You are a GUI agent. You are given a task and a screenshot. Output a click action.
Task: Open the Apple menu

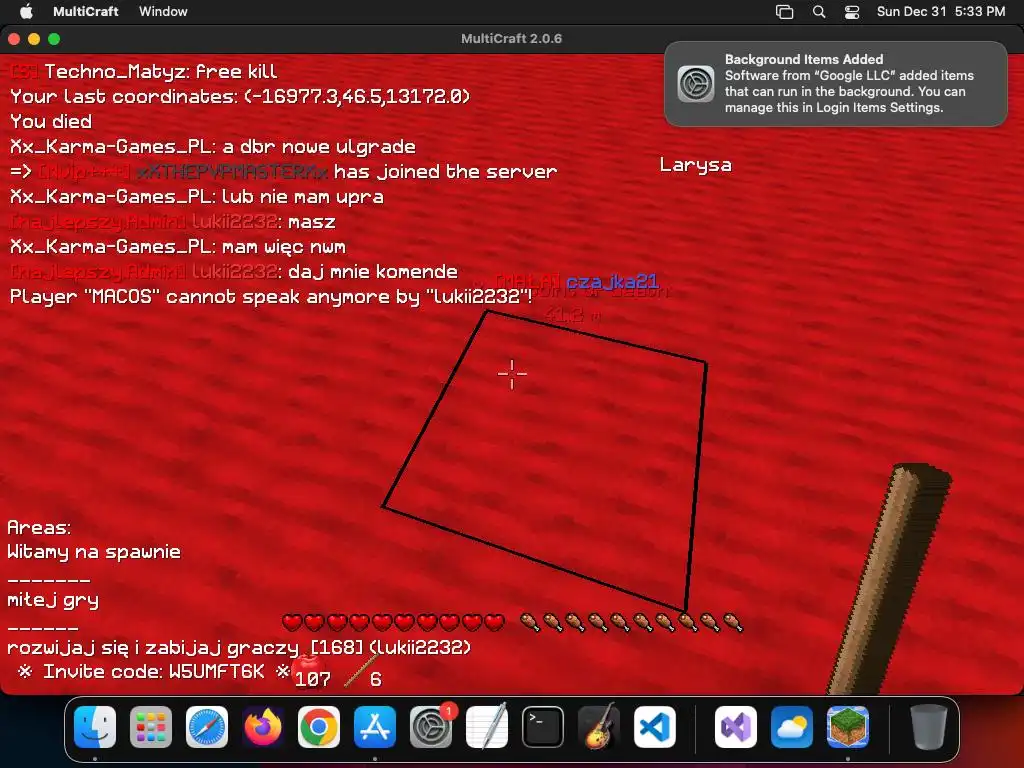coord(26,11)
